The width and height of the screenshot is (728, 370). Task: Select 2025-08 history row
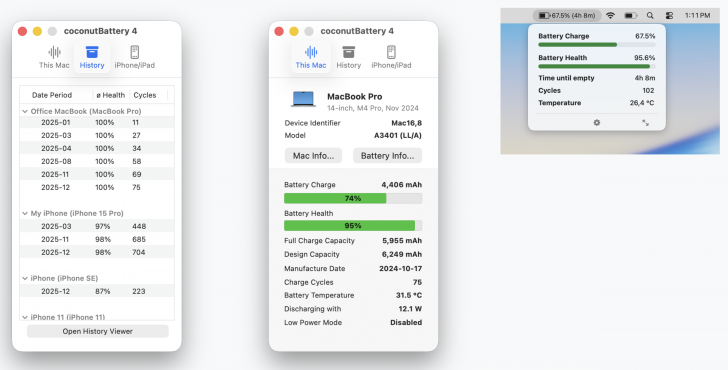[x=97, y=162]
